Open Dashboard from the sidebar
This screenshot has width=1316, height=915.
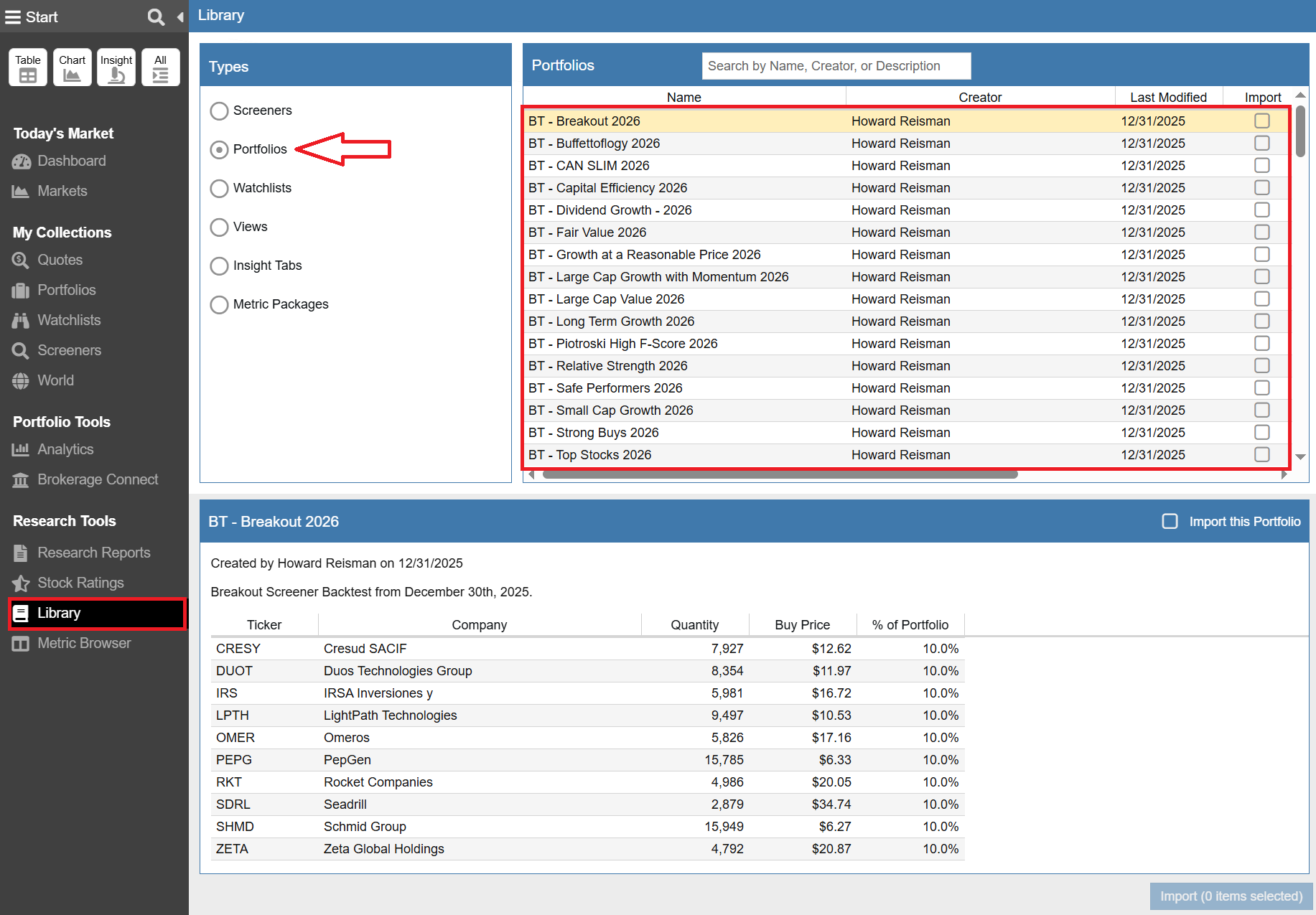pos(71,161)
